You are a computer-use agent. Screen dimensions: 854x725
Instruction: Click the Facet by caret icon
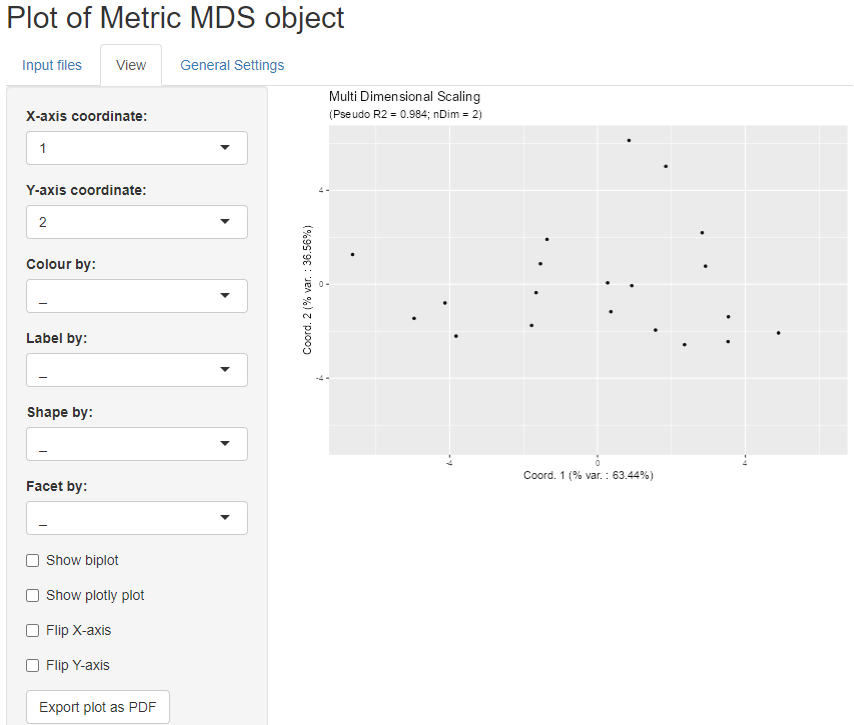(x=225, y=518)
